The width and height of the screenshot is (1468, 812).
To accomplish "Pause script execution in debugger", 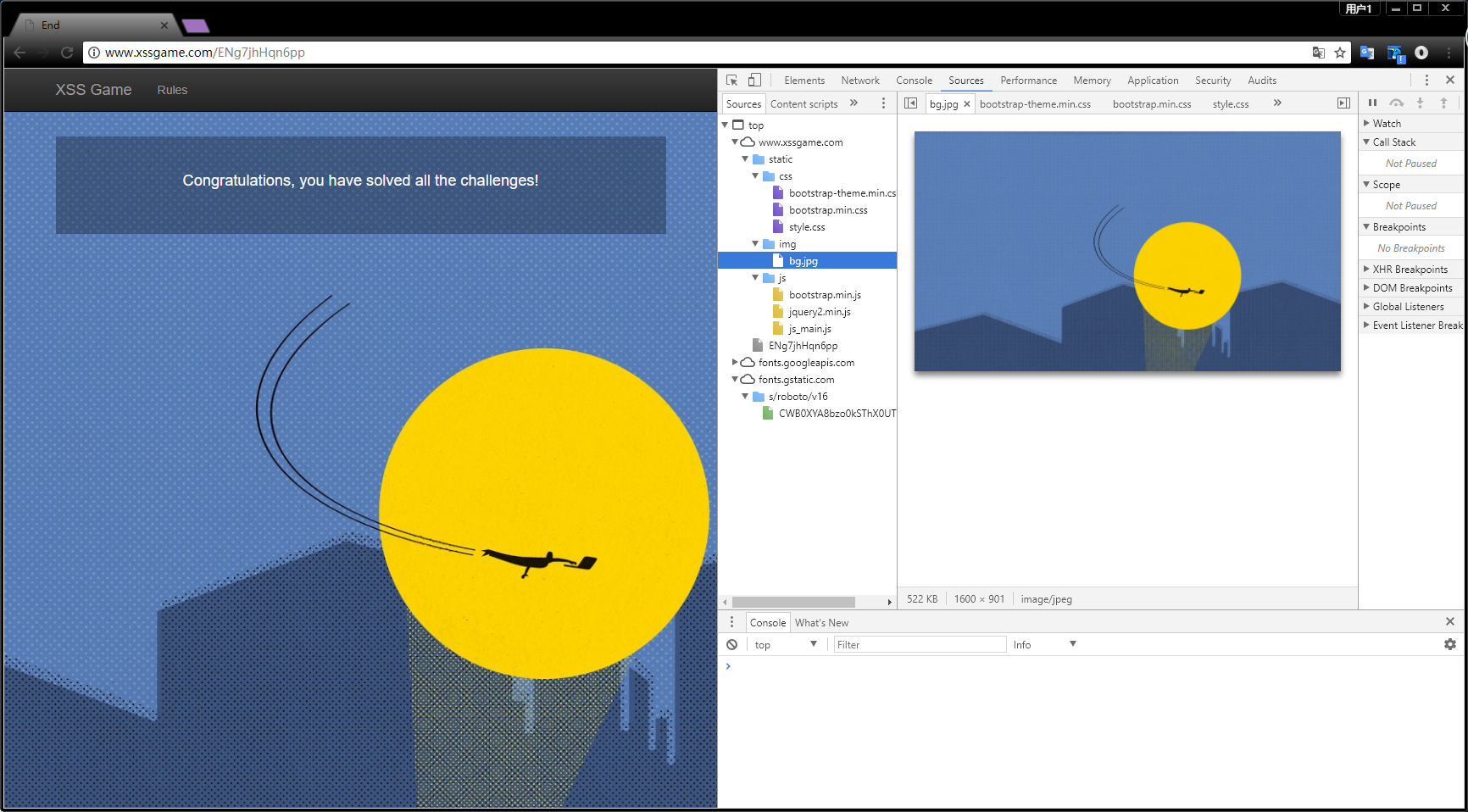I will tap(1372, 103).
